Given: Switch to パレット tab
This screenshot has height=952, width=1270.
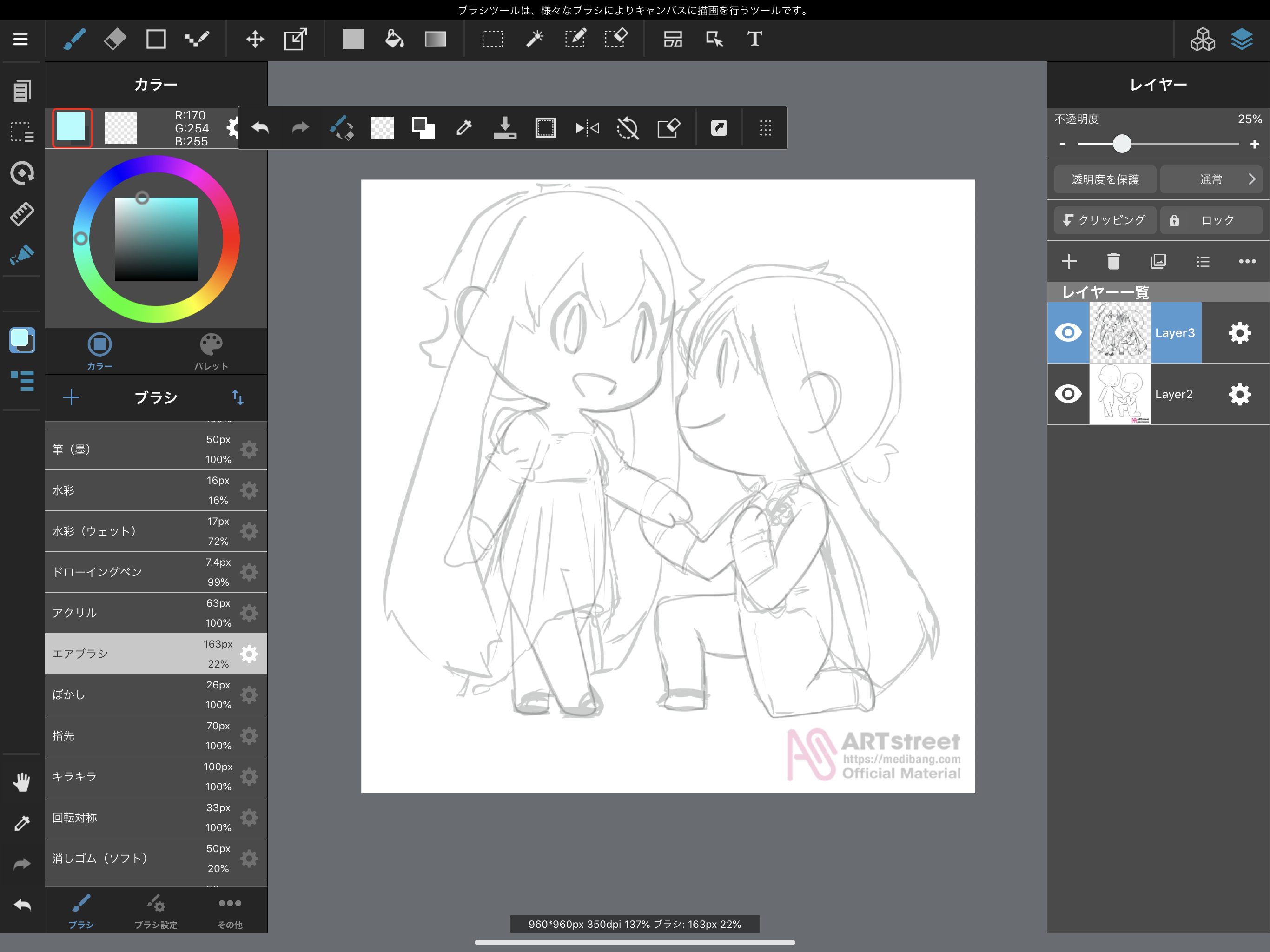Looking at the screenshot, I should (211, 351).
